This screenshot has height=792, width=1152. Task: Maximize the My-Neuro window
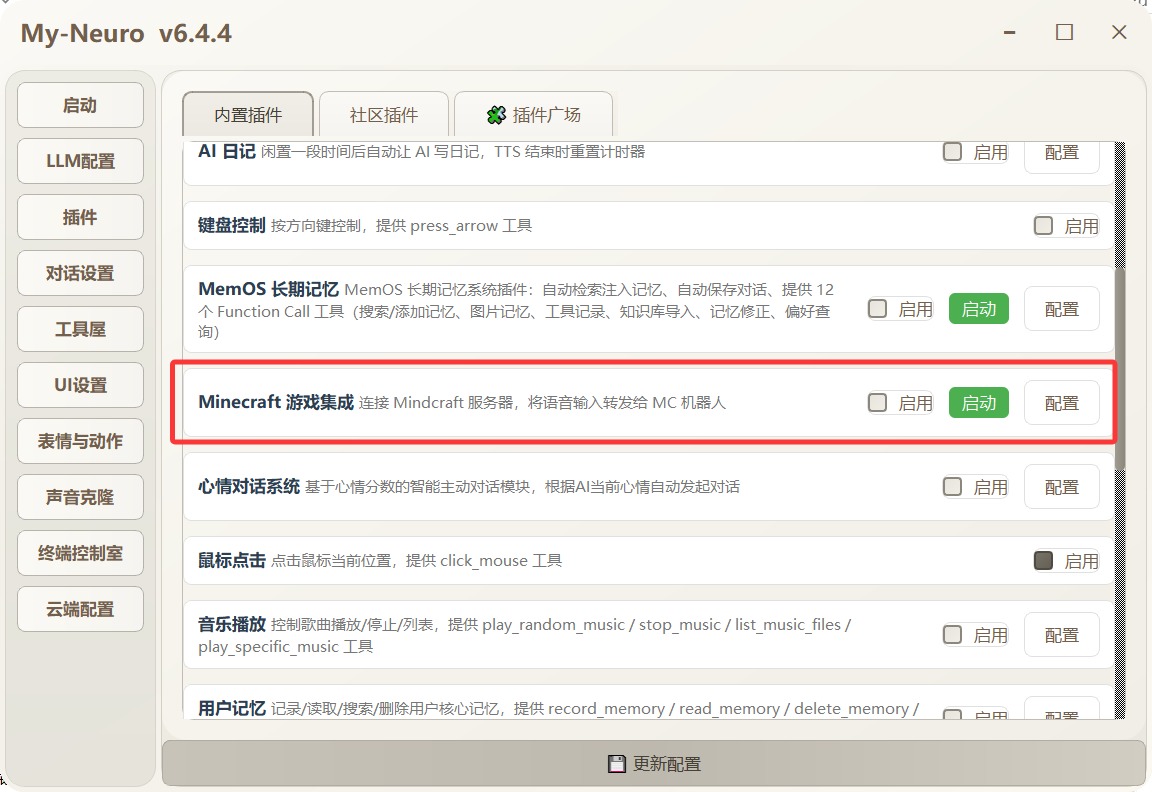[1064, 33]
